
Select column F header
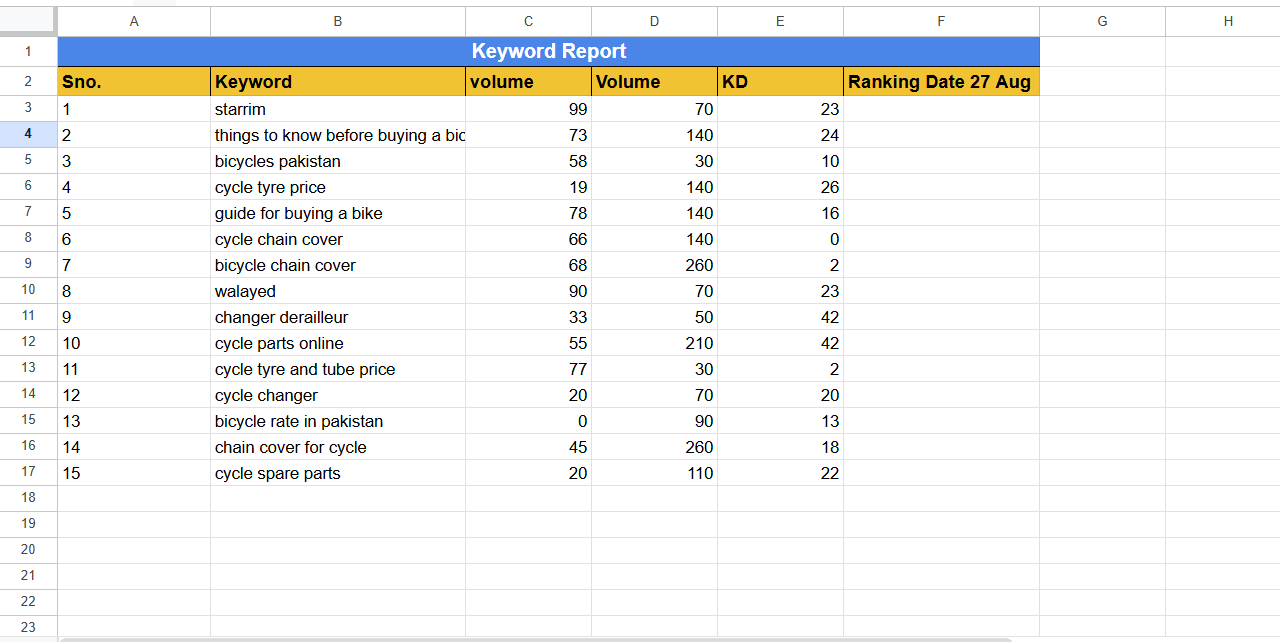pos(941,21)
